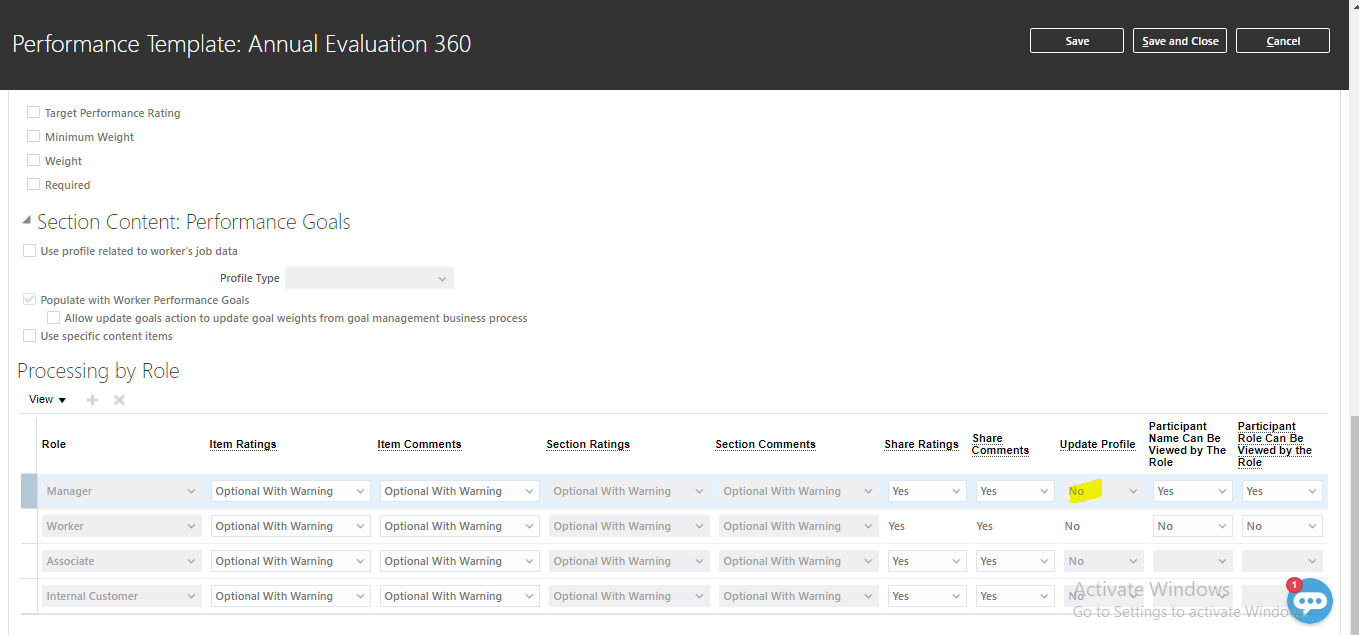Check Use profile related to worker's job data
Image resolution: width=1359 pixels, height=635 pixels.
29,250
